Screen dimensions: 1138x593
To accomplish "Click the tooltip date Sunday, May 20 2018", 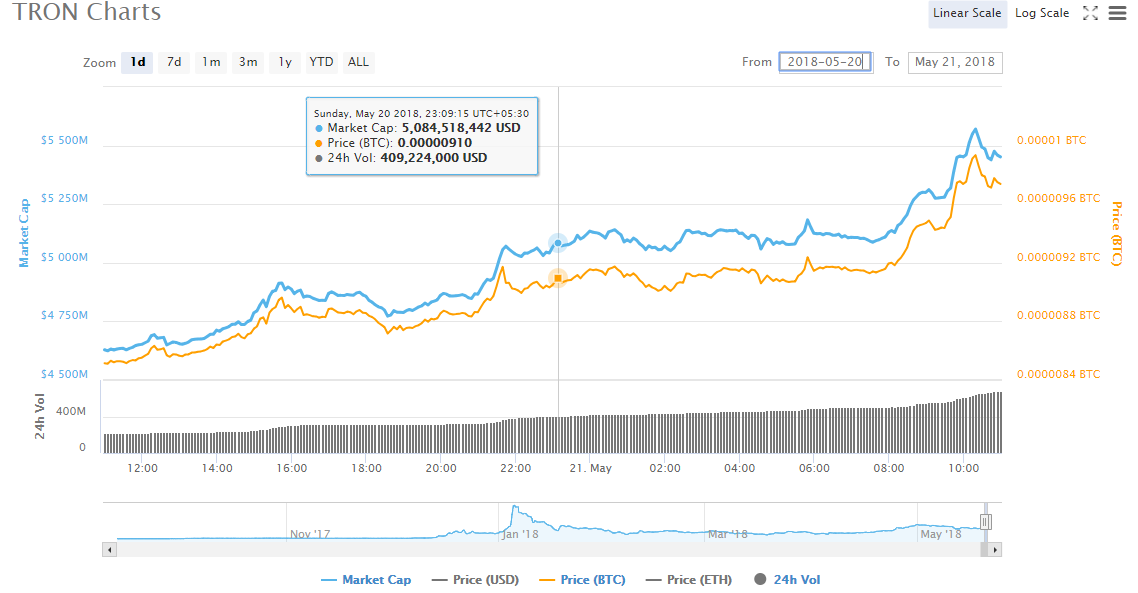I will tap(367, 114).
